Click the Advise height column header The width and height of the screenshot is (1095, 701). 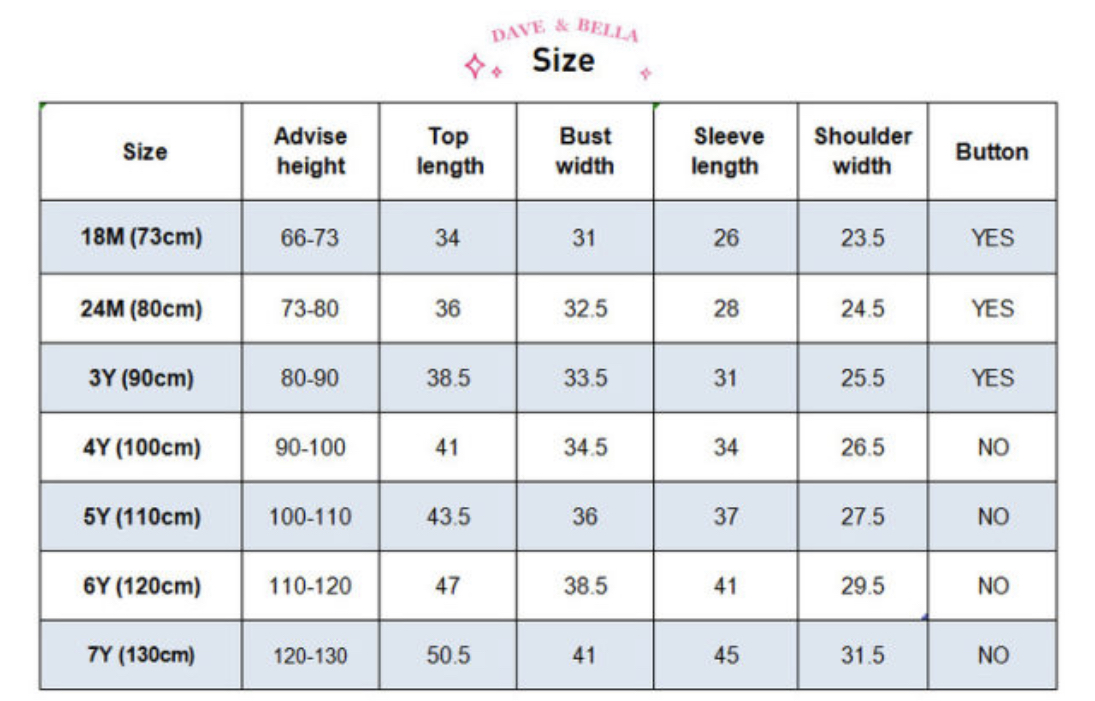311,152
